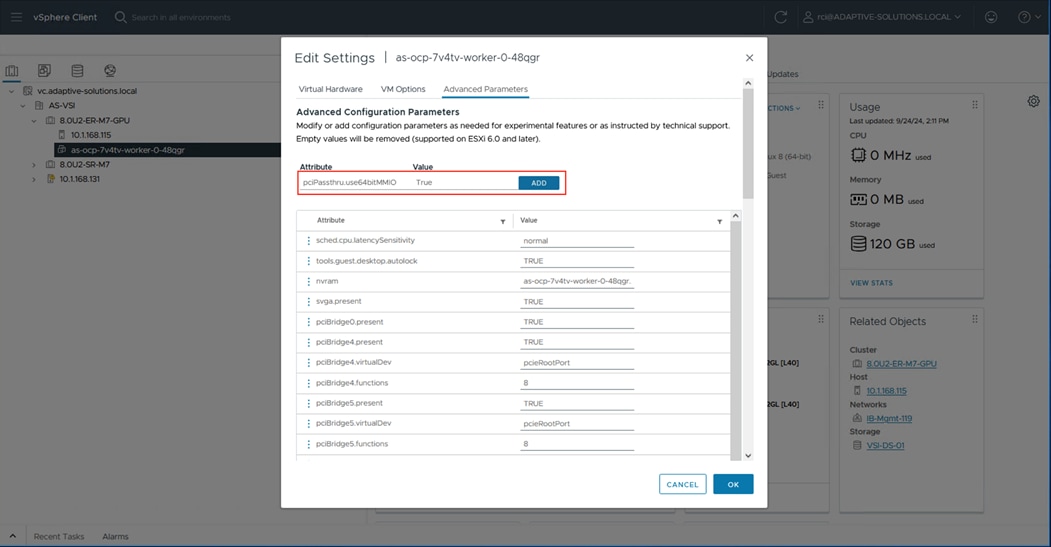The height and width of the screenshot is (547, 1051).
Task: Click OK to save settings
Action: coord(732,484)
